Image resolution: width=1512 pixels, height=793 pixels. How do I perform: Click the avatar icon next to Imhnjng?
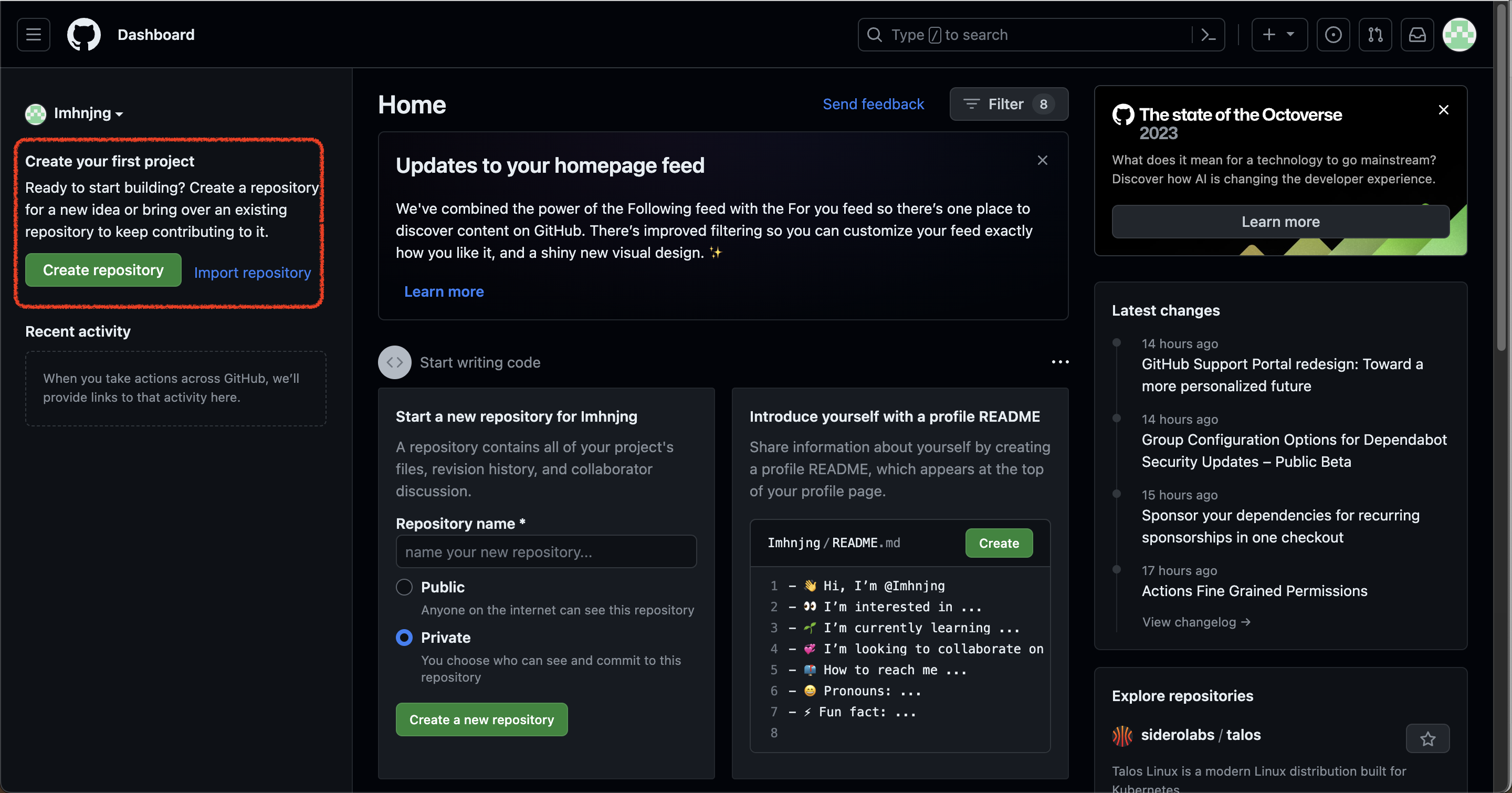coord(36,114)
